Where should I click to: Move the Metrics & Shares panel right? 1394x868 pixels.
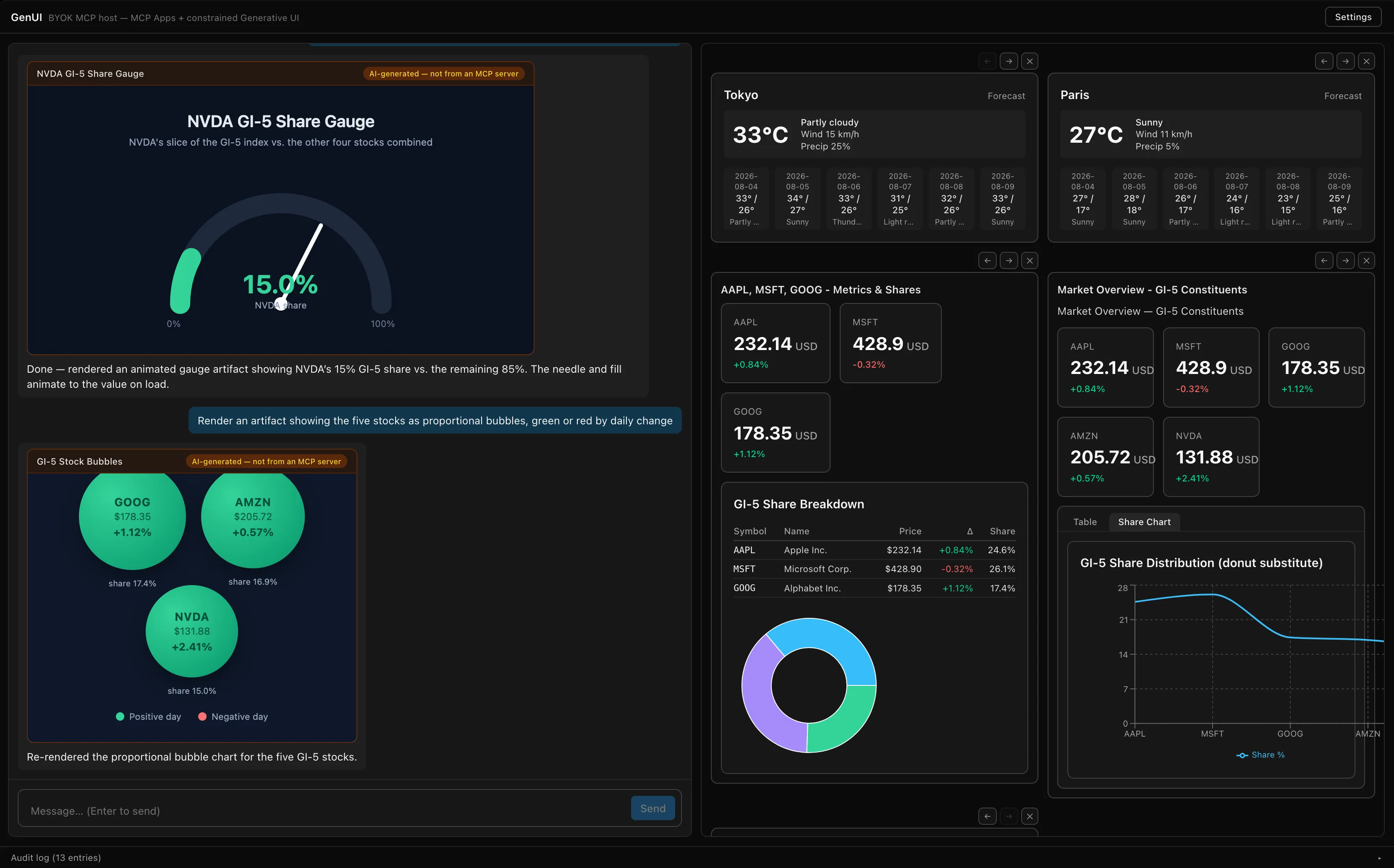click(x=1009, y=261)
